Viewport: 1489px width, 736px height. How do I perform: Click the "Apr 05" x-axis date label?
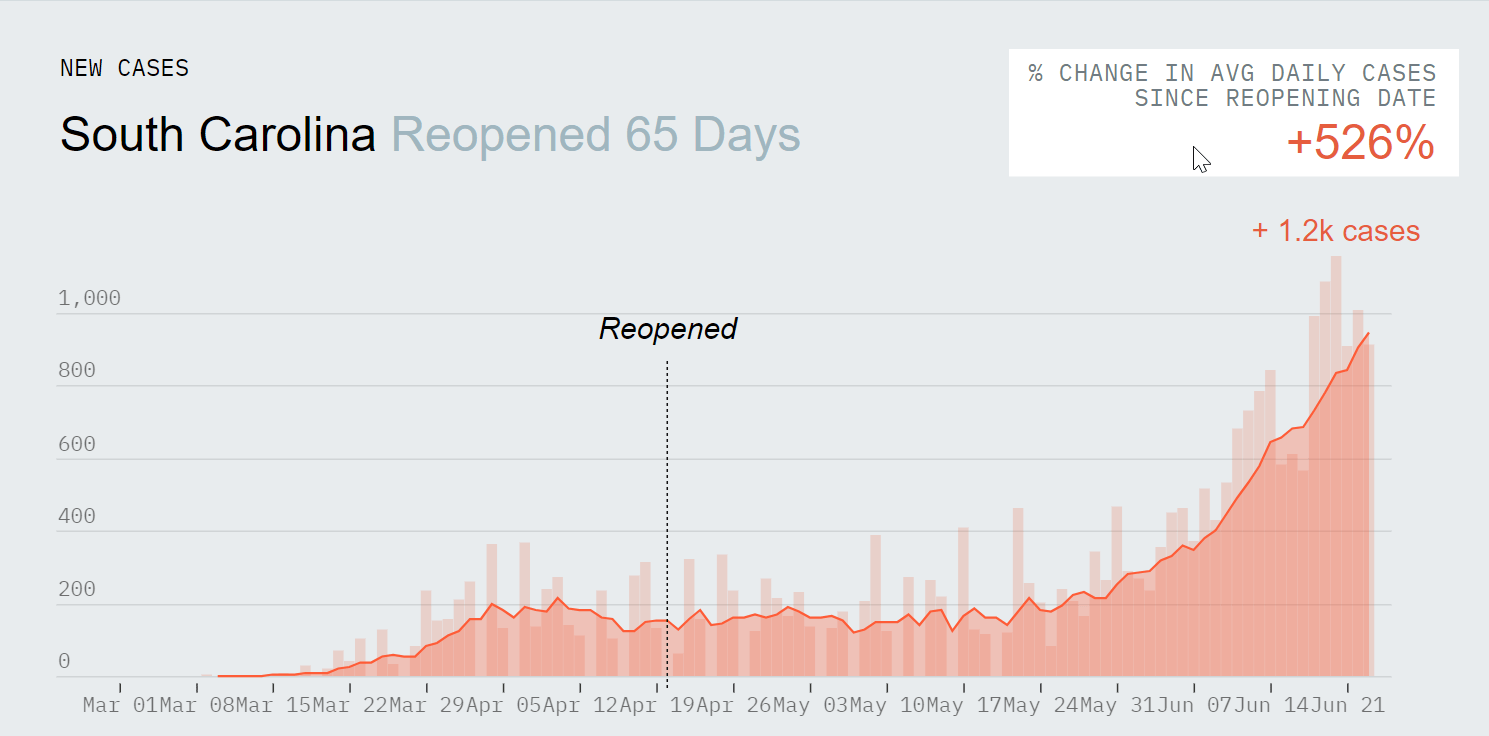click(504, 706)
